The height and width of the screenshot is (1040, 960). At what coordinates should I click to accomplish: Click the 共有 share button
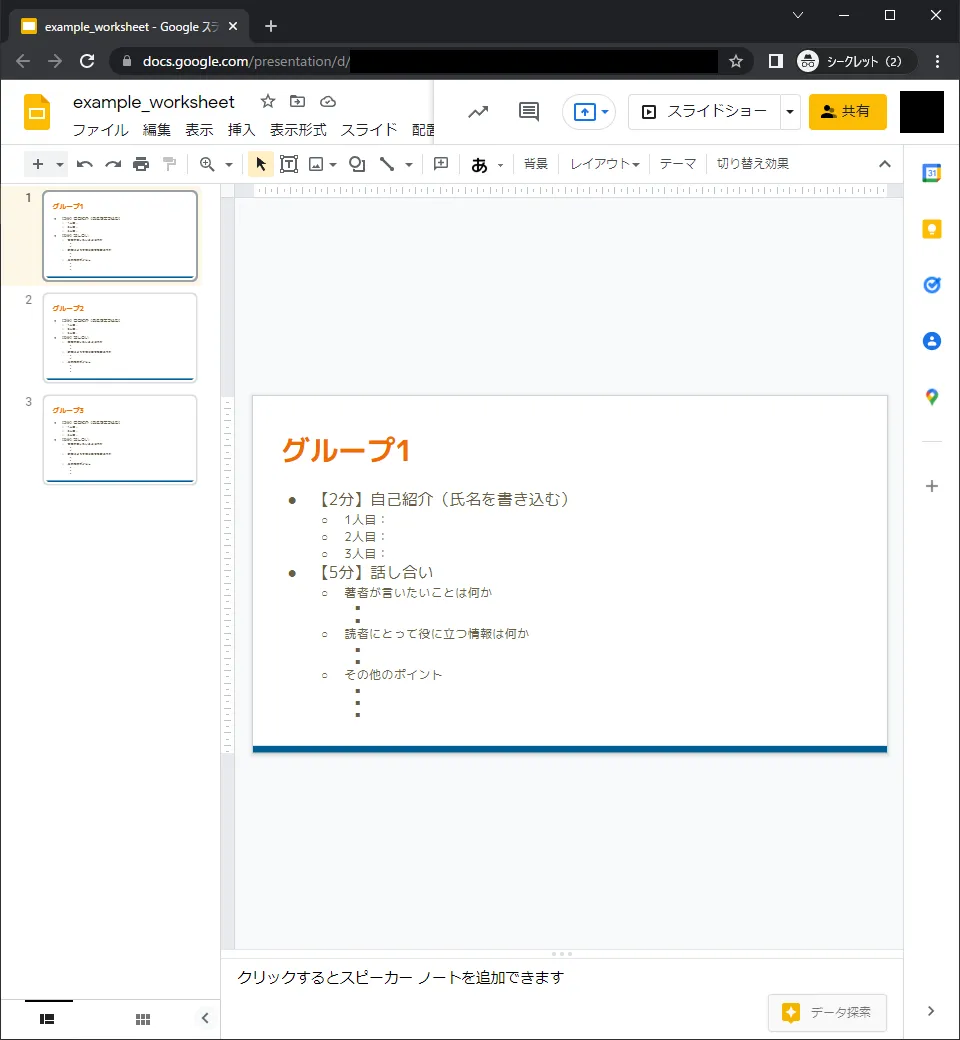[x=847, y=112]
